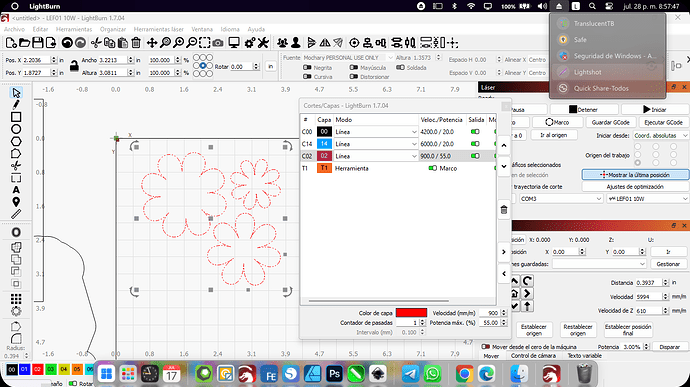Toggle output switch for layer C00
Image resolution: width=690 pixels, height=387 pixels.
(475, 132)
